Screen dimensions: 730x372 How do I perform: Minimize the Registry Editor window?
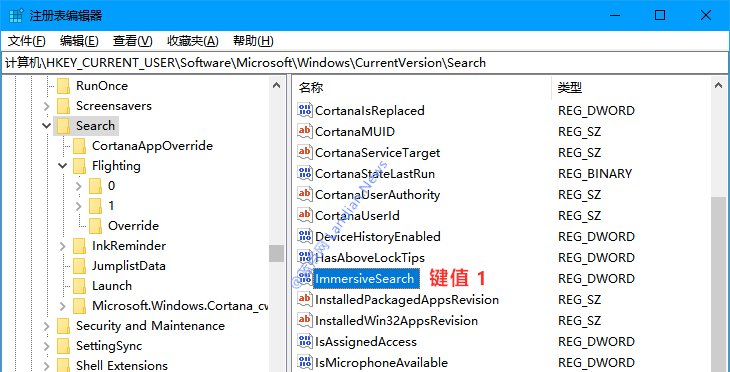616,15
